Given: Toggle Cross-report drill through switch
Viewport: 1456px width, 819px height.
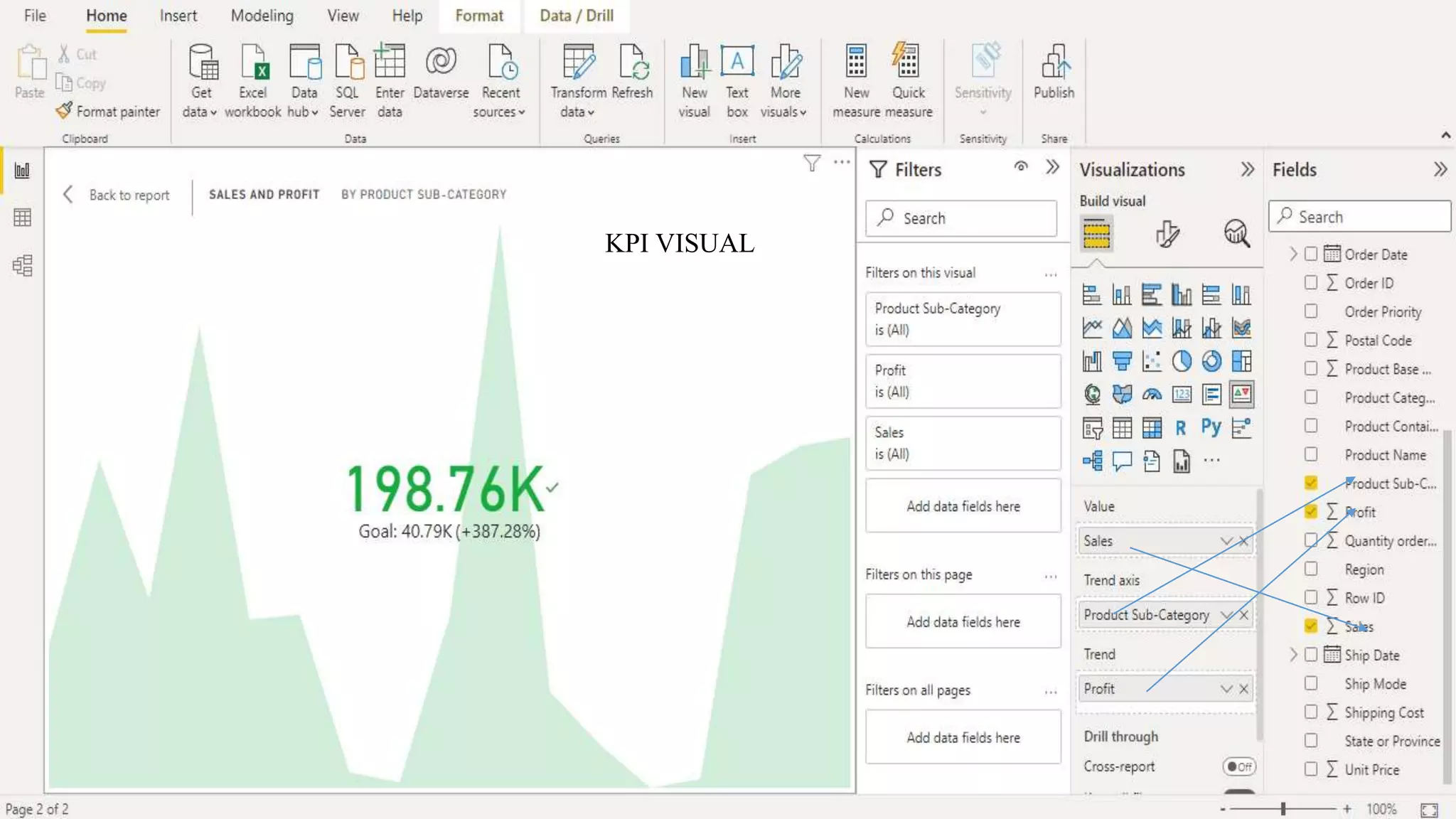Looking at the screenshot, I should pos(1239,766).
